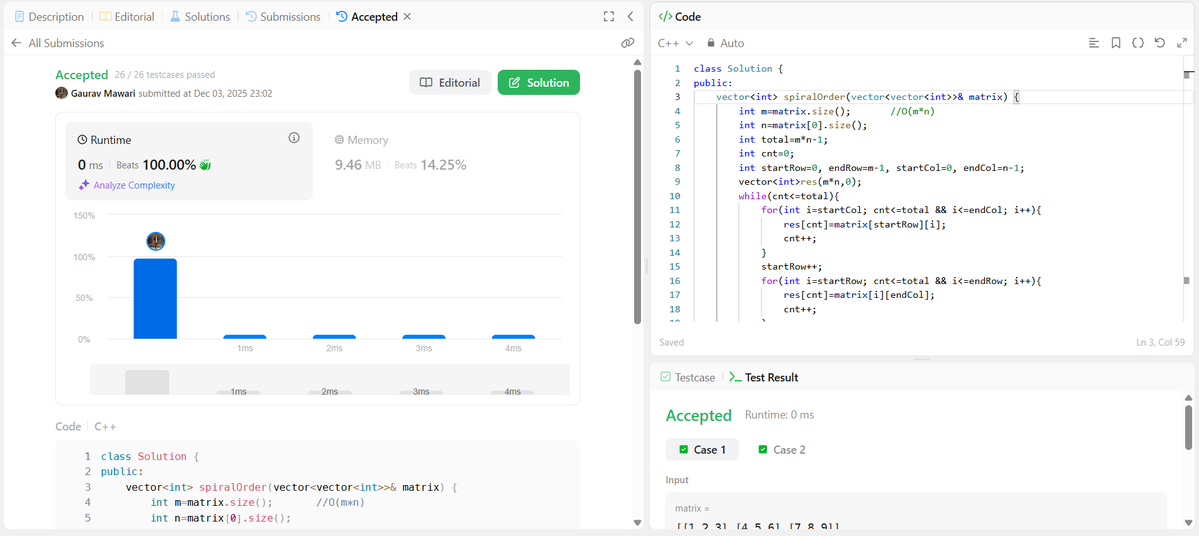The height and width of the screenshot is (536, 1199).
Task: Click the Code panel header icon
Action: point(665,17)
